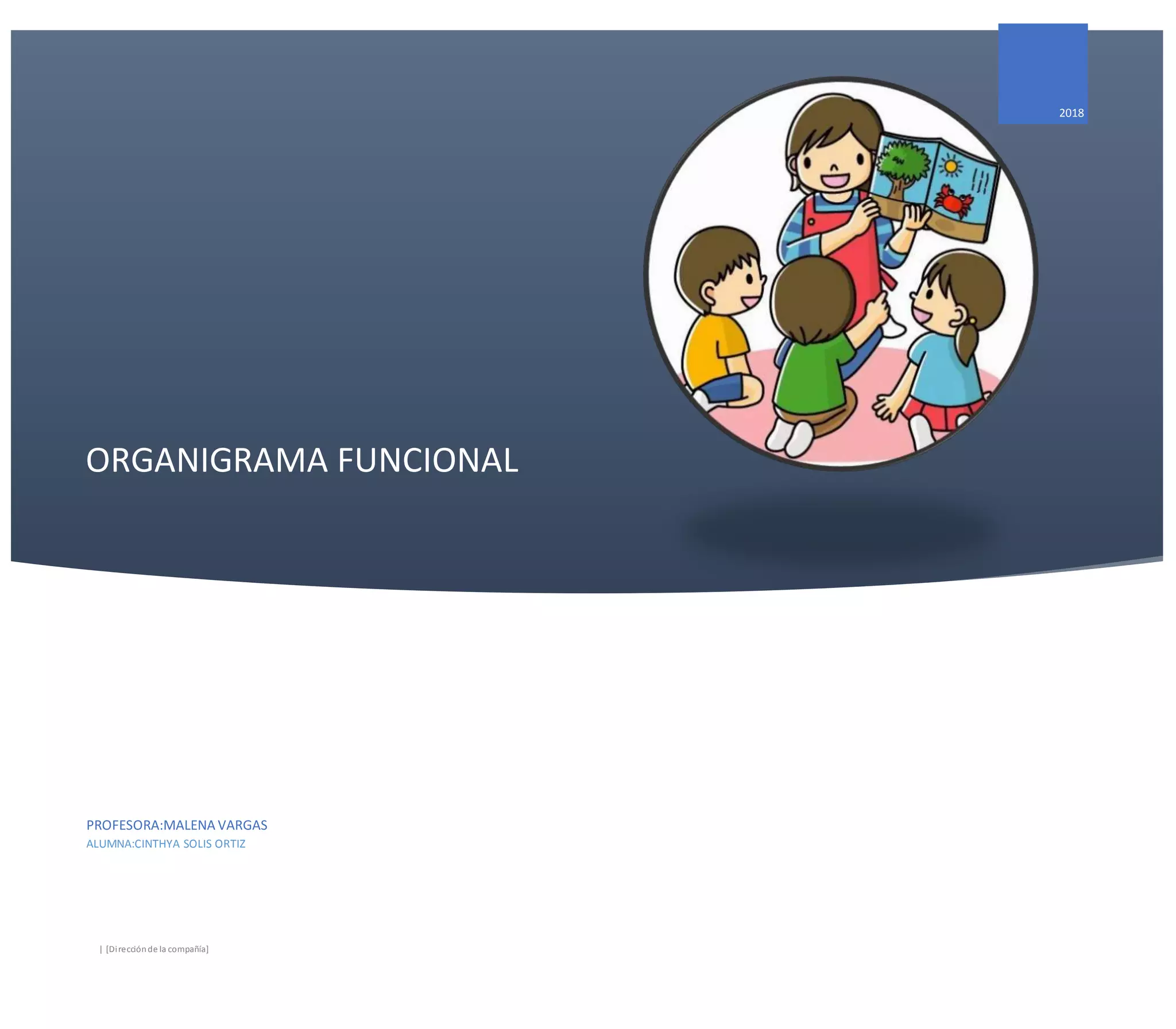Click the ALUMNA:CINTHYA SOLIS ORTIZ text
The image size is (1176, 1029).
tap(166, 844)
